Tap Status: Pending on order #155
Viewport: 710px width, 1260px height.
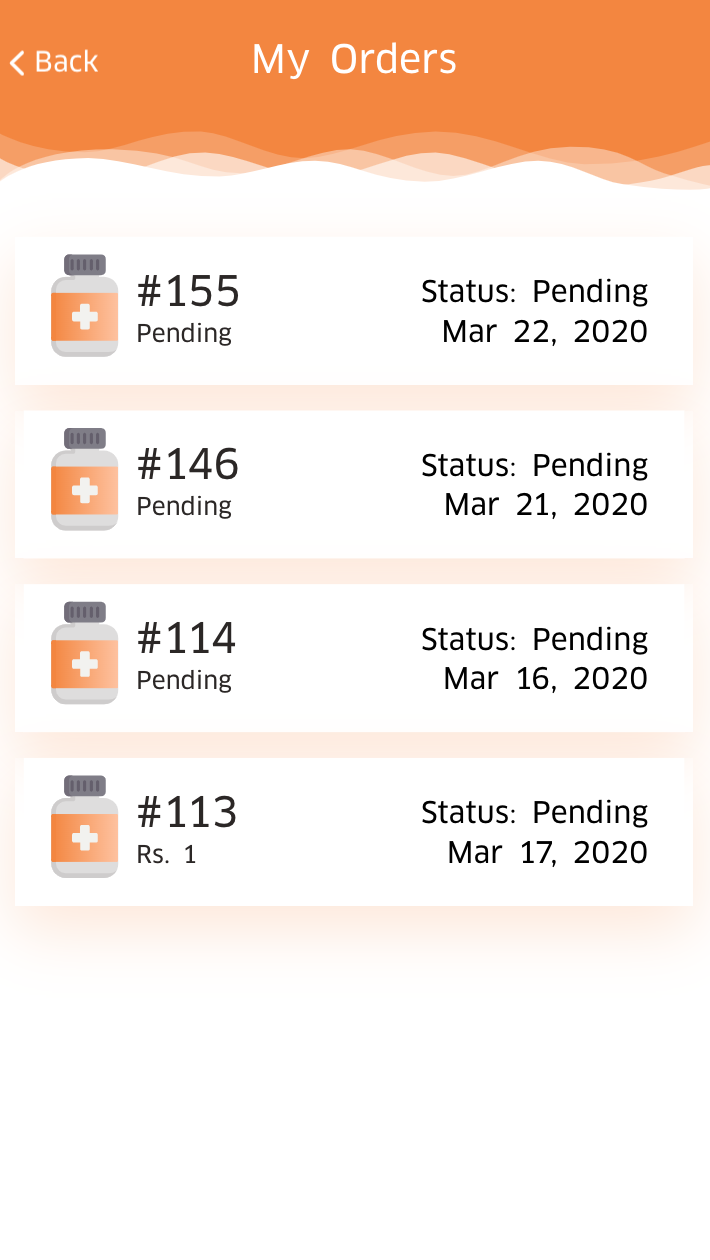click(534, 292)
